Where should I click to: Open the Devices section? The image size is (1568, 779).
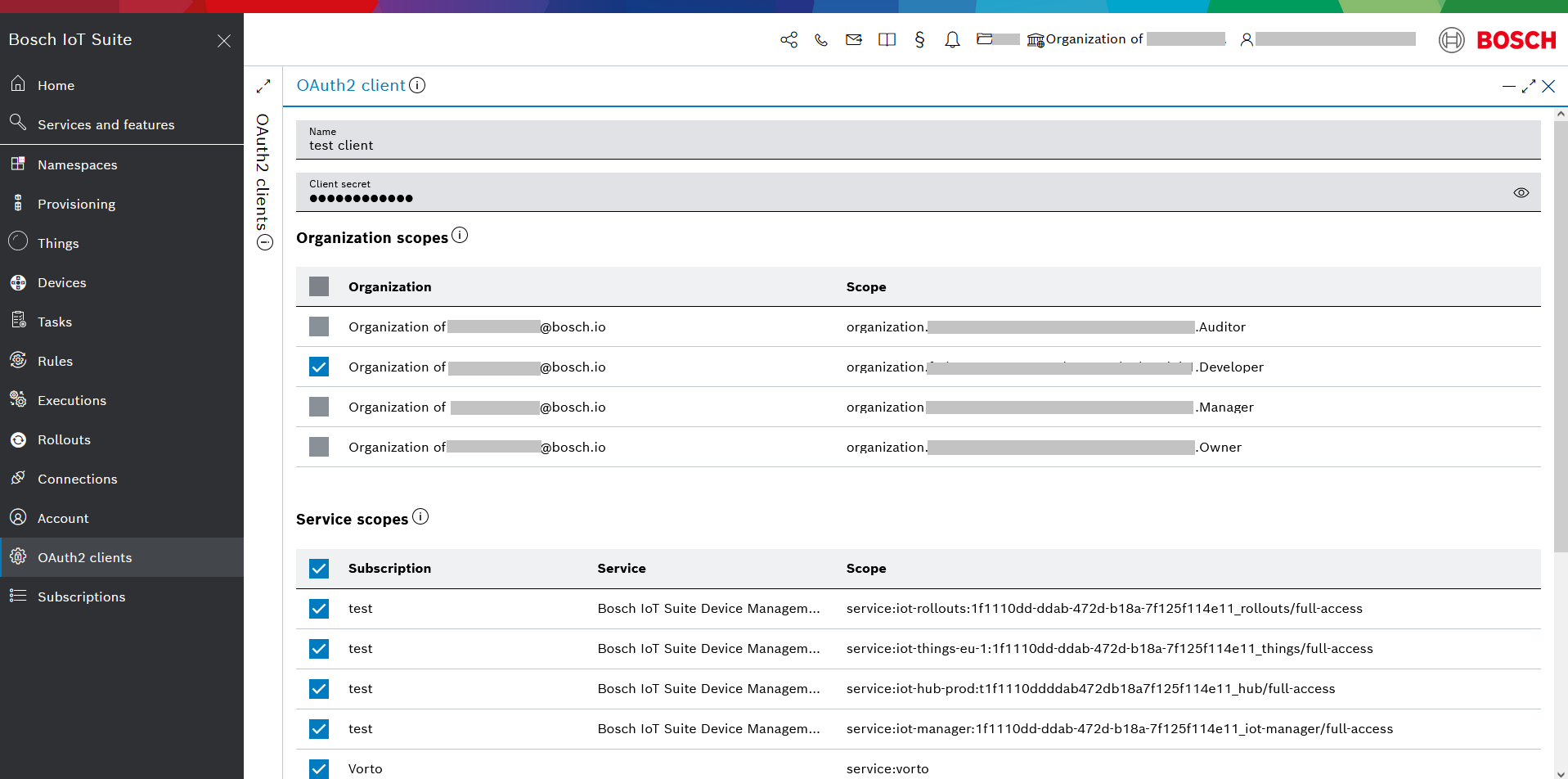tap(122, 282)
